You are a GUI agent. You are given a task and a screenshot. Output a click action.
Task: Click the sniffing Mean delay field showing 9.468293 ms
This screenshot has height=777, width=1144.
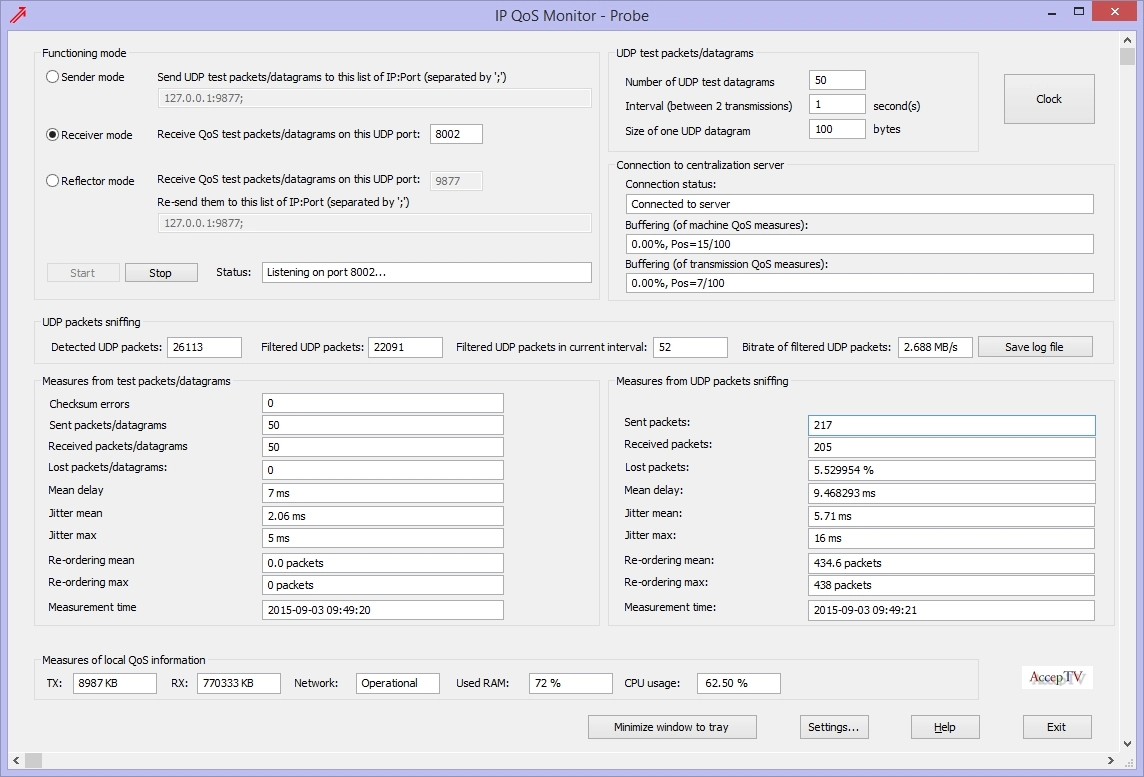[x=951, y=493]
